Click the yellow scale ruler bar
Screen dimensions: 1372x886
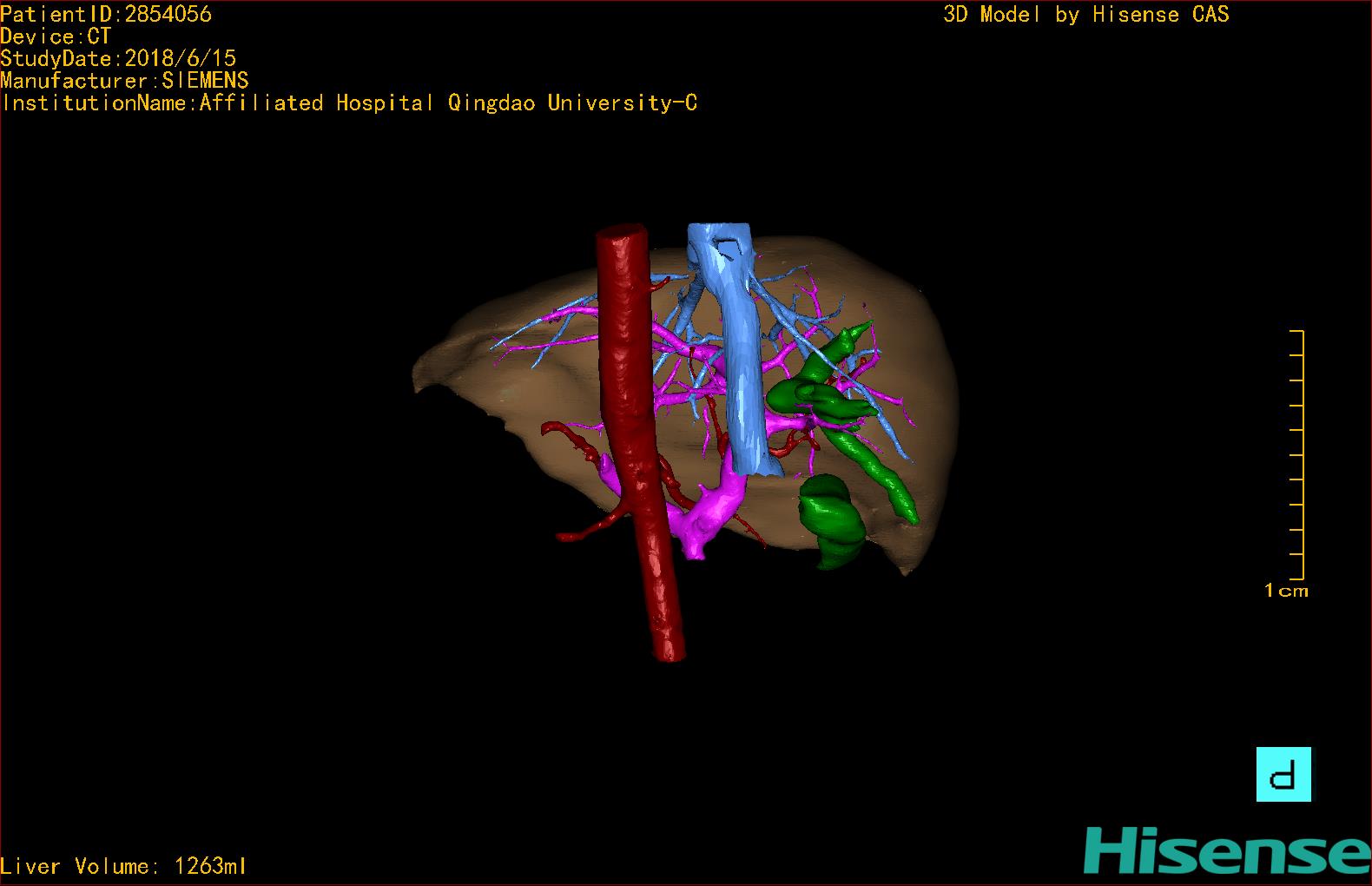(x=1297, y=454)
